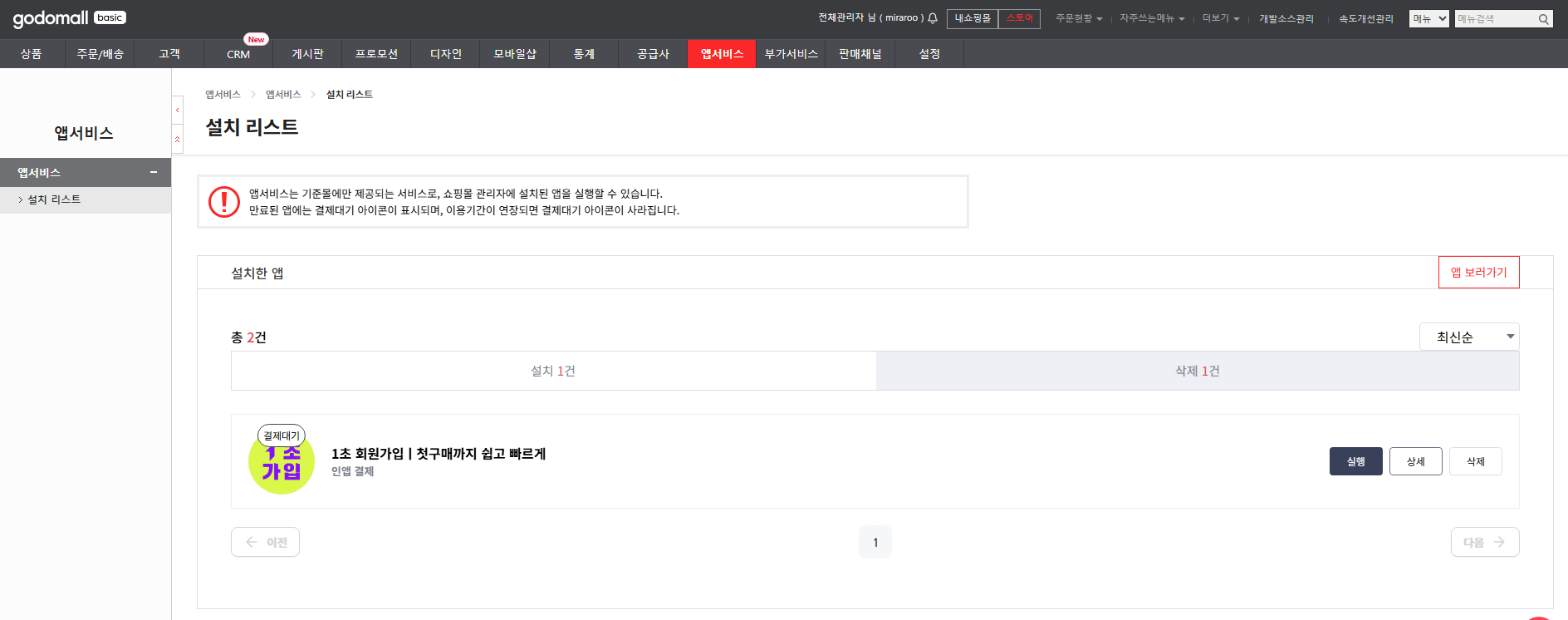The height and width of the screenshot is (620, 1568).
Task: Open the 최신순 sort dropdown
Action: pos(1469,337)
